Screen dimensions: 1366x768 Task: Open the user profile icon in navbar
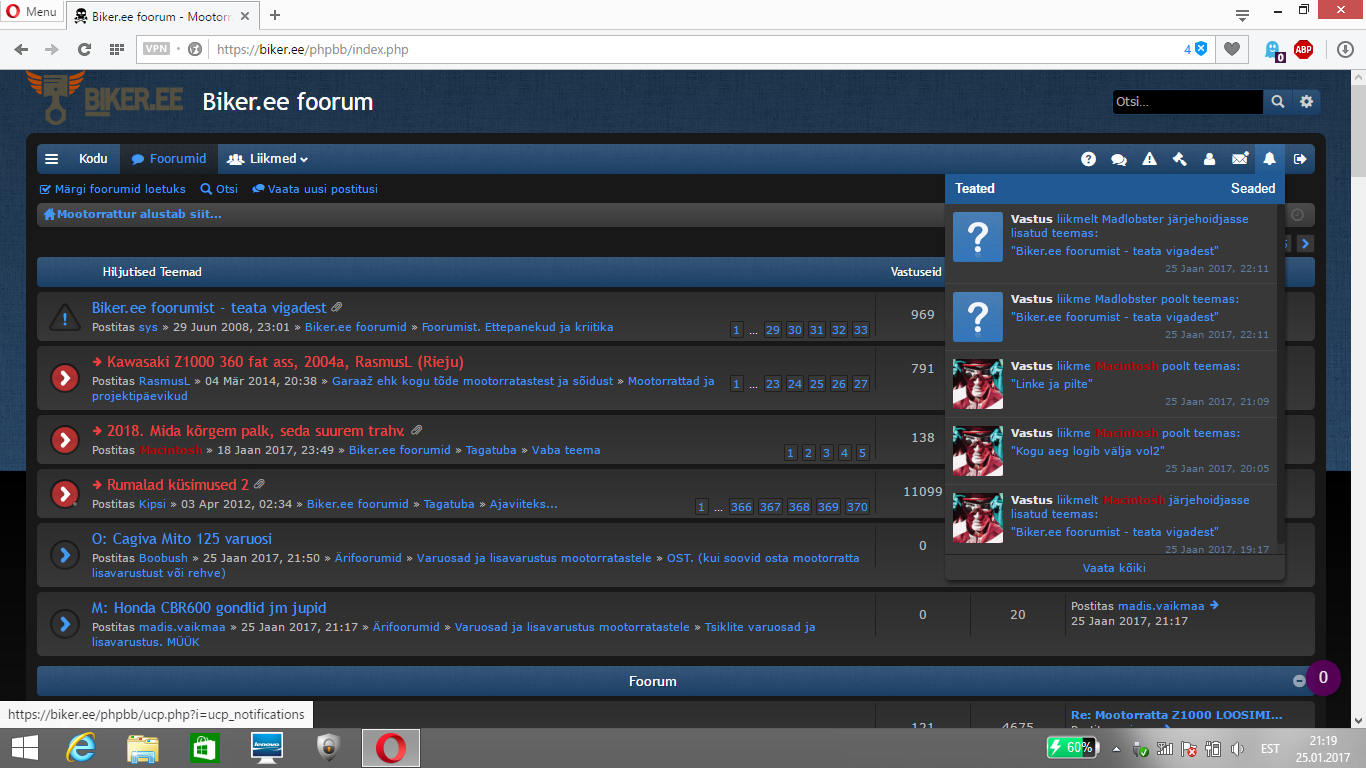pyautogui.click(x=1209, y=159)
